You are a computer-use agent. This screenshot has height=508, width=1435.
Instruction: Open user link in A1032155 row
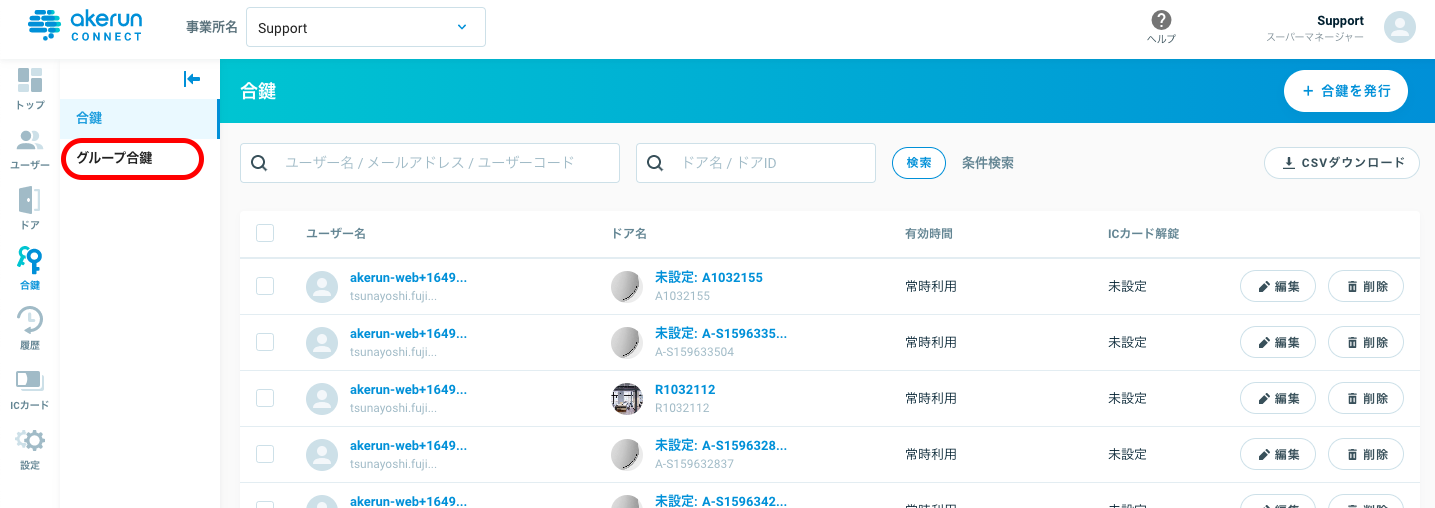408,278
